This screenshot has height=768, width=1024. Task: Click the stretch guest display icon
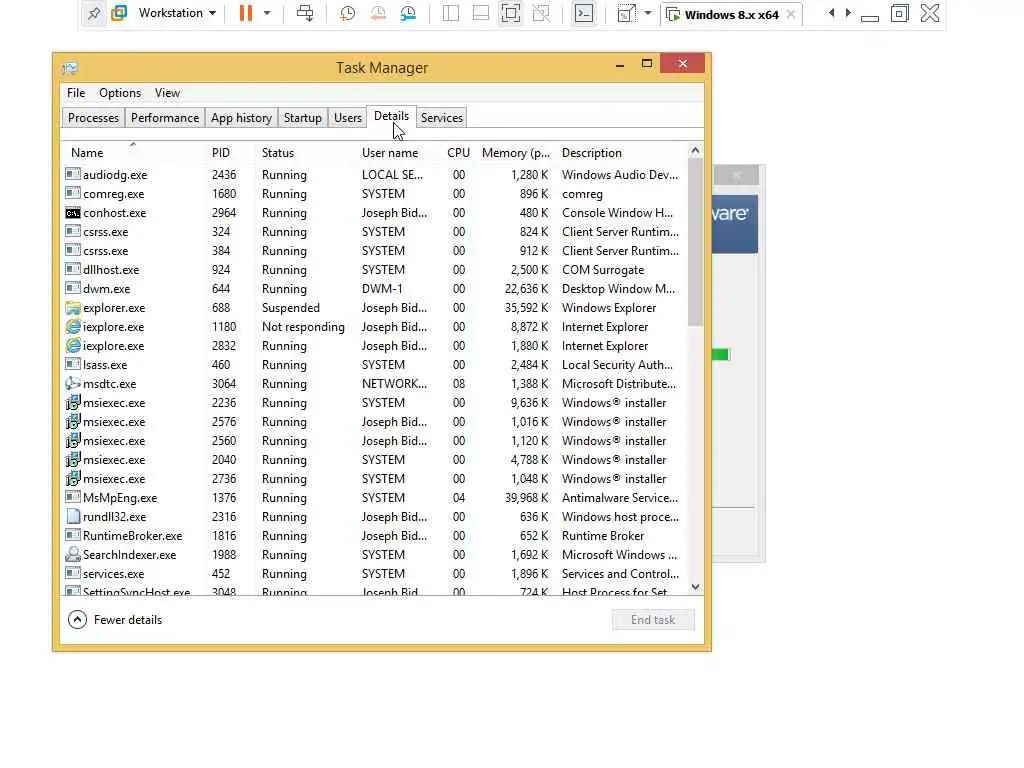(626, 13)
